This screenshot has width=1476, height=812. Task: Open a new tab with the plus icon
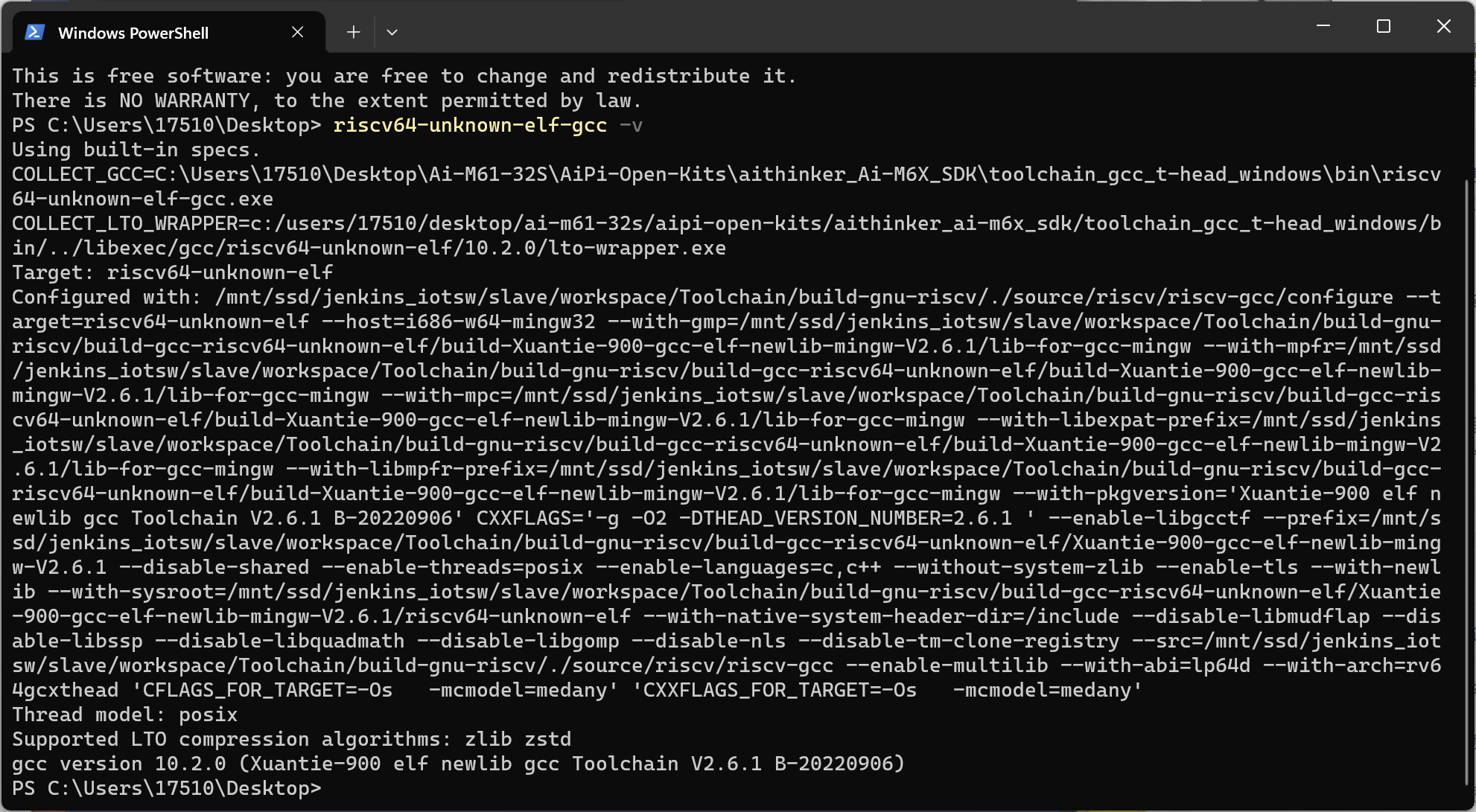354,32
